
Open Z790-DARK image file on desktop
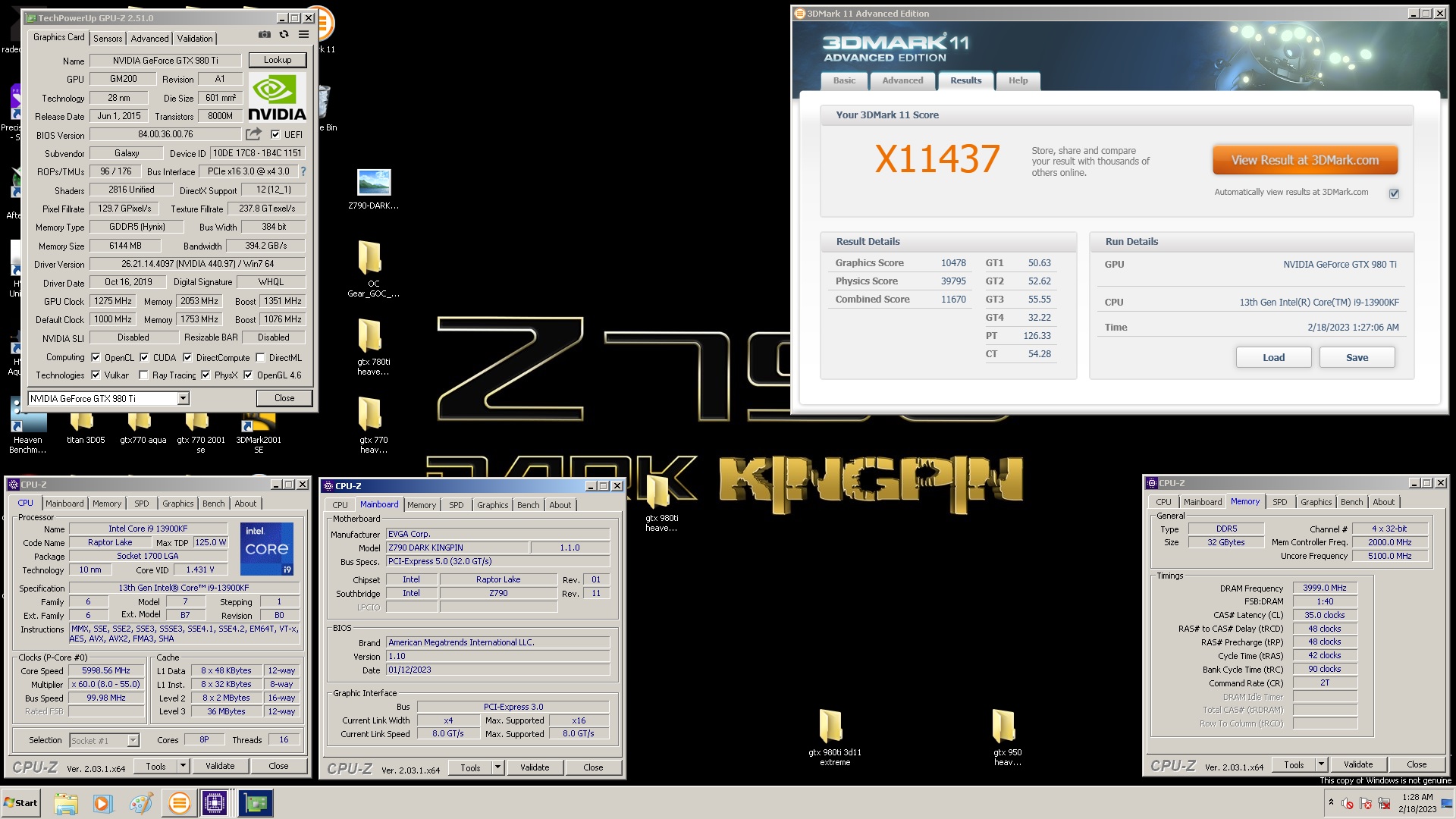pos(373,190)
